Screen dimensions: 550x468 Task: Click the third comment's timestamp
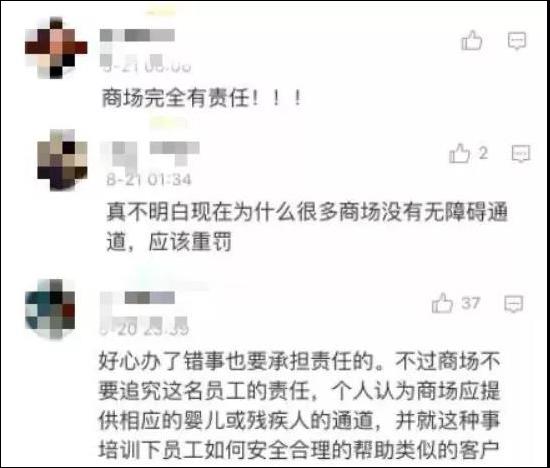(145, 328)
